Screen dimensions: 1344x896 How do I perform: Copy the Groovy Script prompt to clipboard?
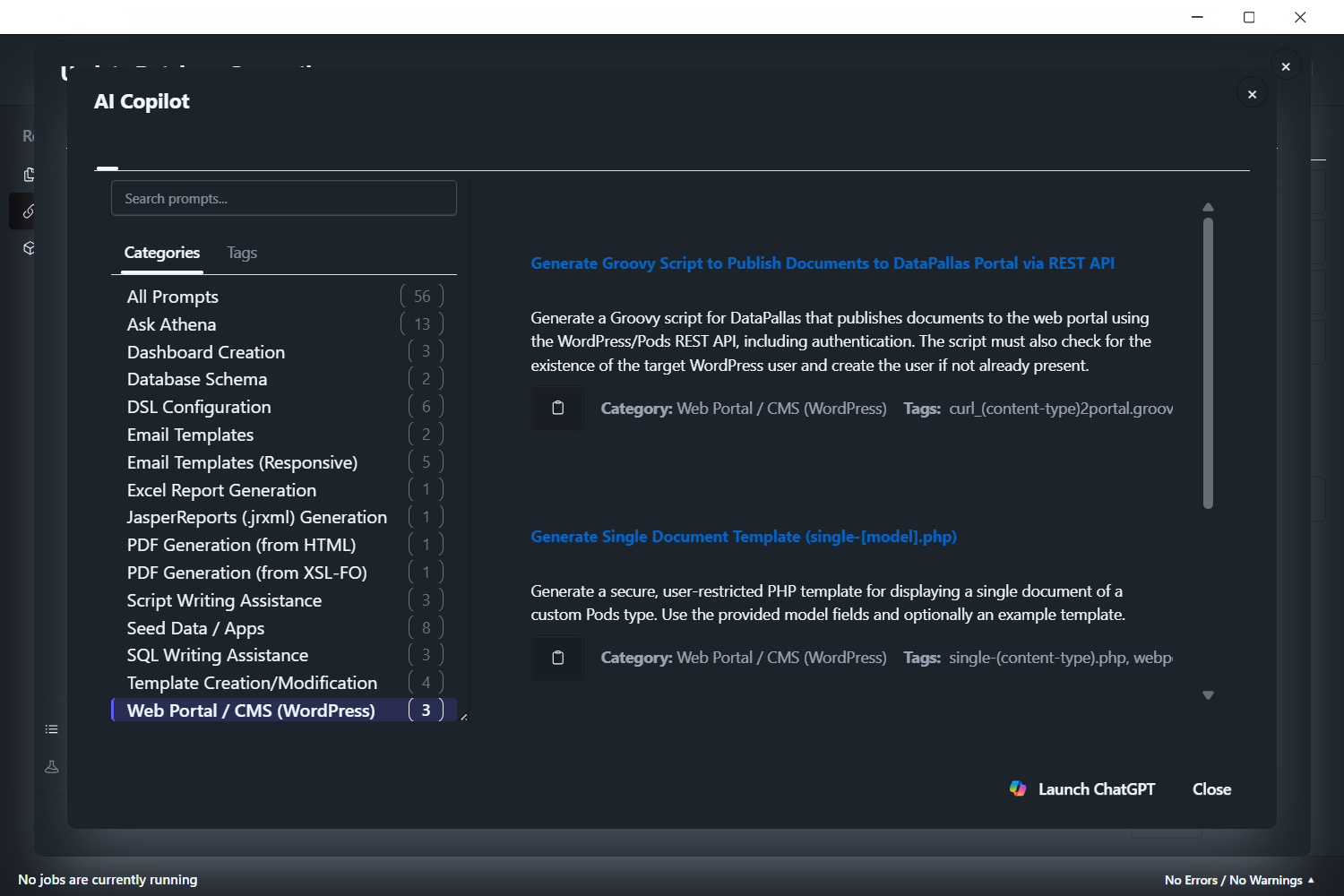tap(557, 409)
